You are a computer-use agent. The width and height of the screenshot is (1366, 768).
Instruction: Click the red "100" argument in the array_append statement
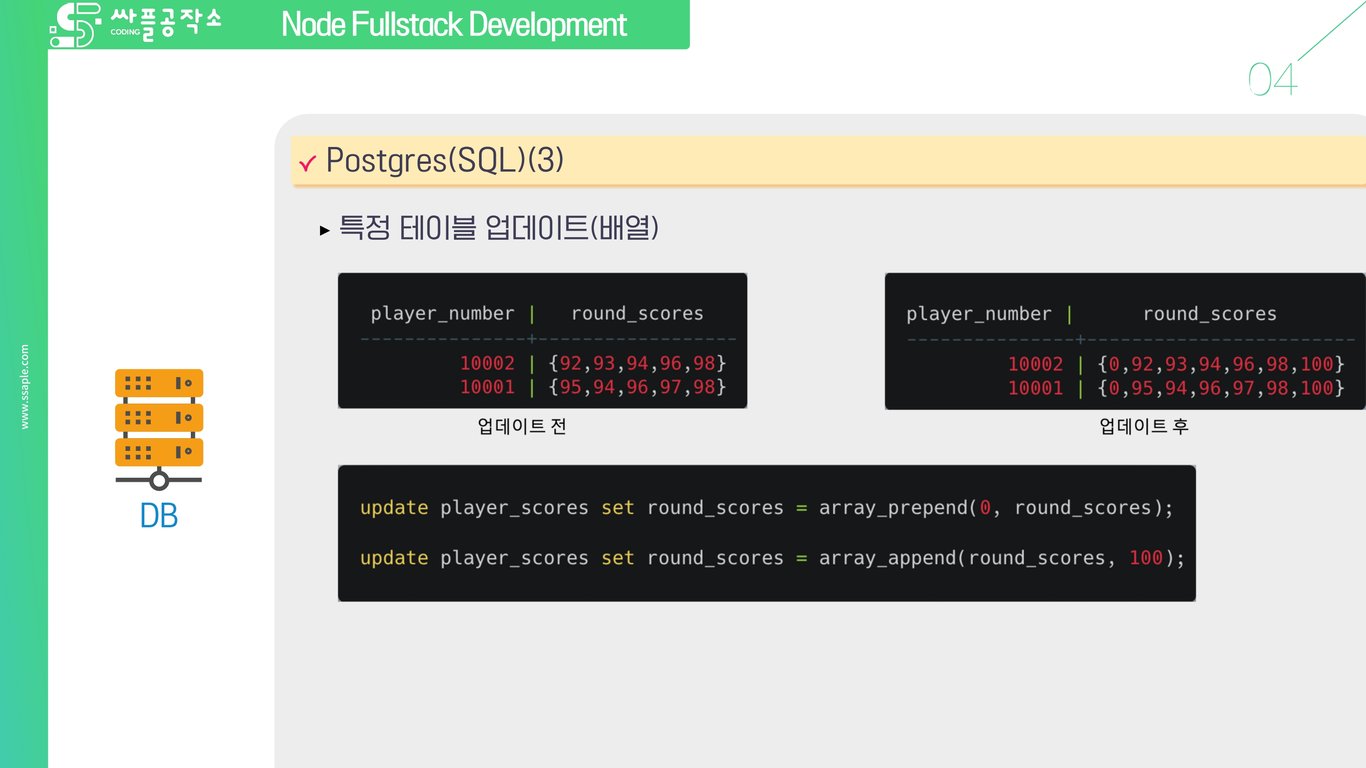point(1146,558)
